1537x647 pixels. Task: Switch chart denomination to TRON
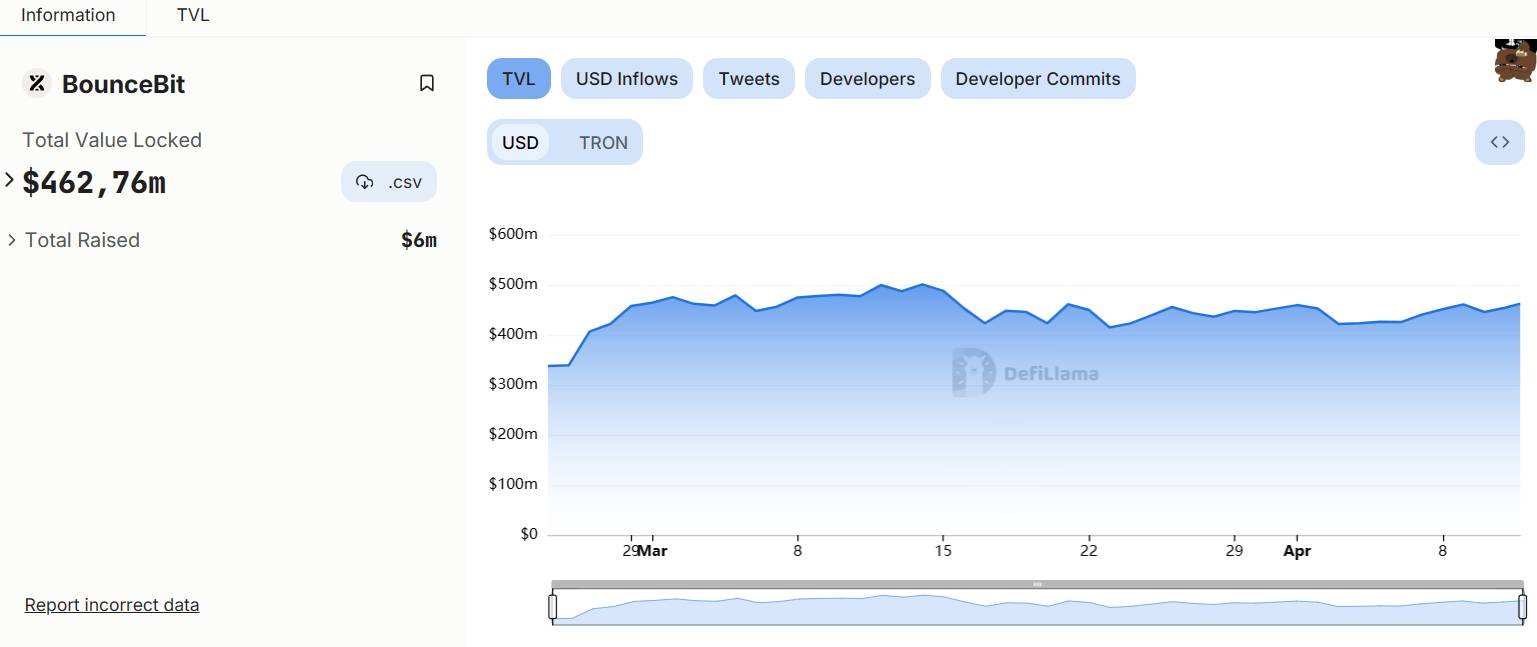click(x=604, y=142)
